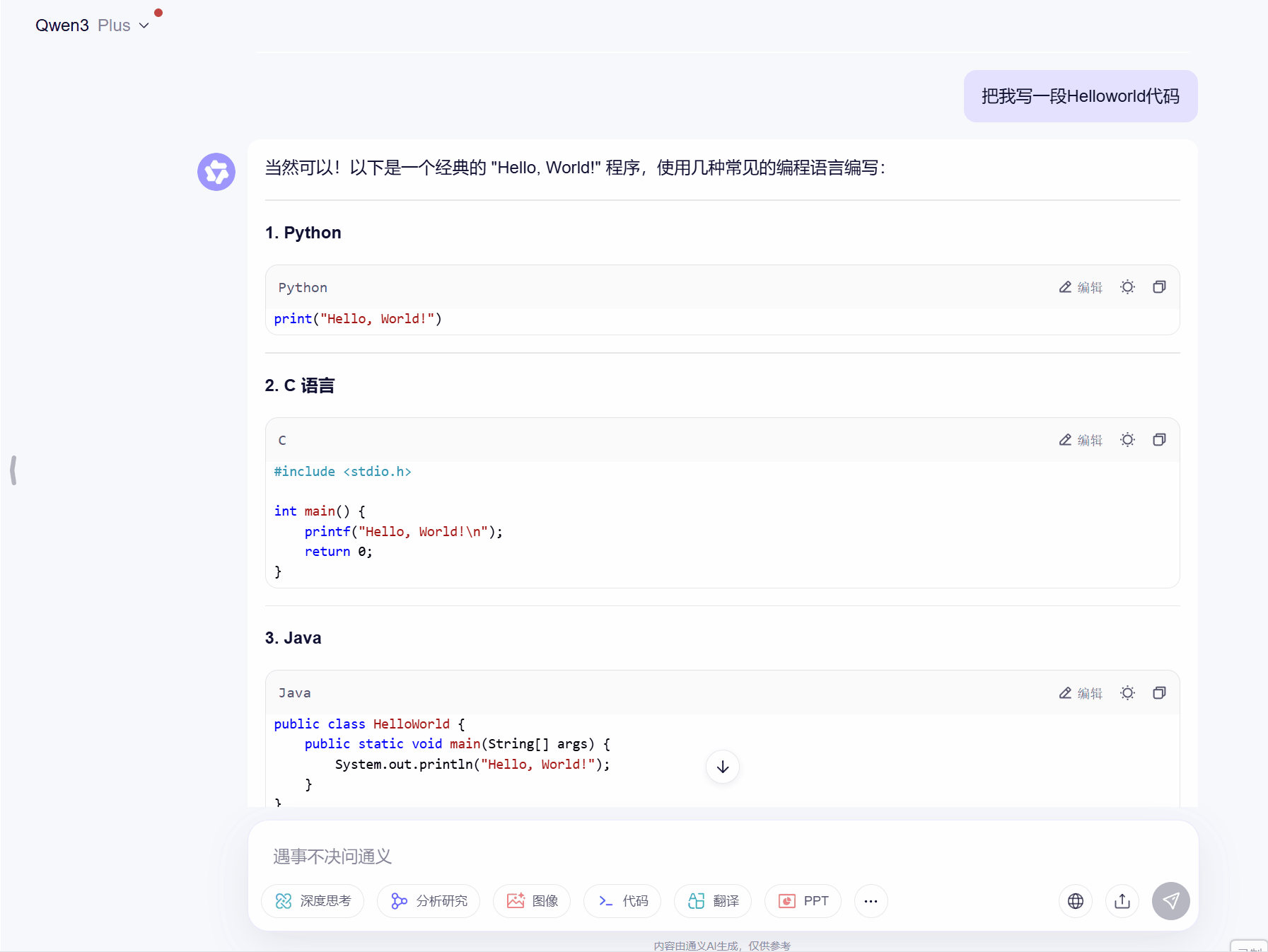1268x952 pixels.
Task: Click the printf("Hello, World!\n") line
Action: [404, 532]
